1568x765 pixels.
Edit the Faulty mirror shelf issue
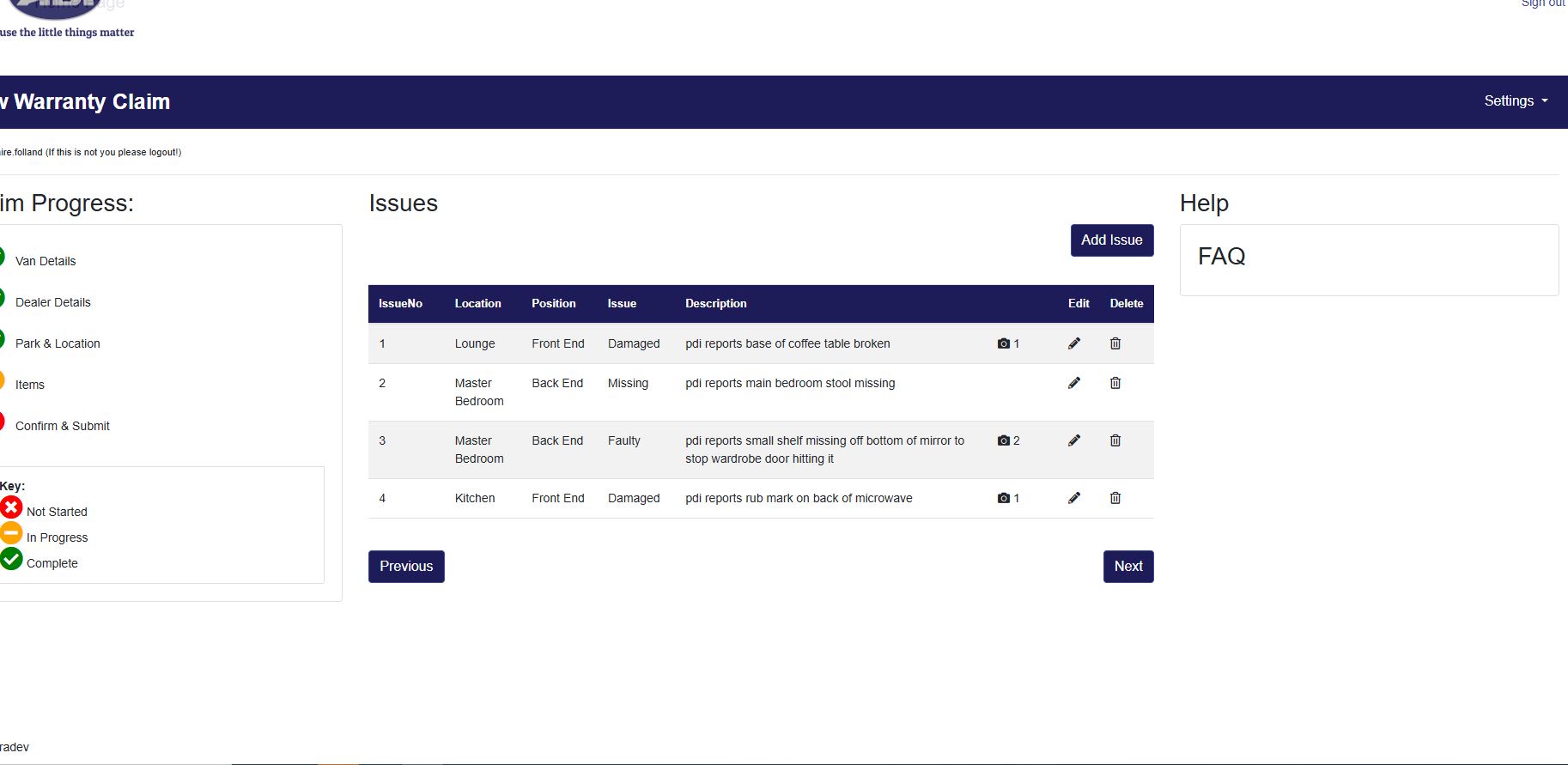[x=1073, y=440]
